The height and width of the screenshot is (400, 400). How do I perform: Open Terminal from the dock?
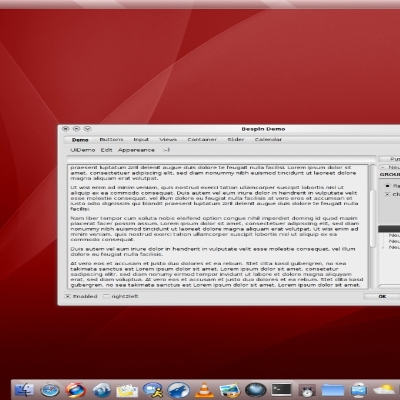click(281, 389)
